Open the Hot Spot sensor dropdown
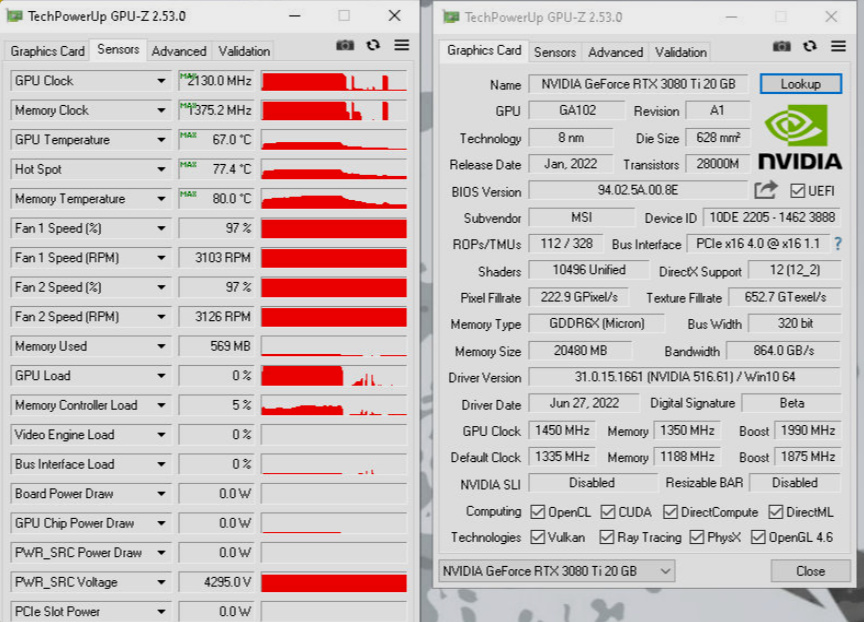Screen dimensions: 864x622 (x=161, y=169)
